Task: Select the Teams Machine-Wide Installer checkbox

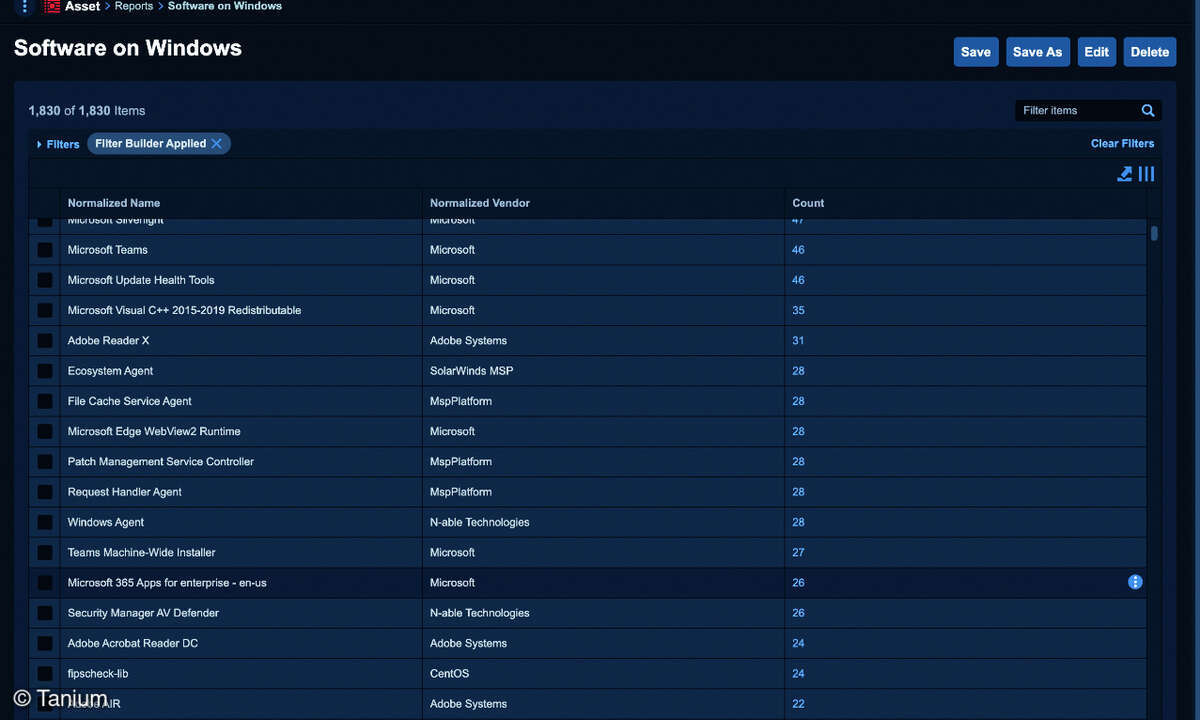Action: pyautogui.click(x=45, y=552)
